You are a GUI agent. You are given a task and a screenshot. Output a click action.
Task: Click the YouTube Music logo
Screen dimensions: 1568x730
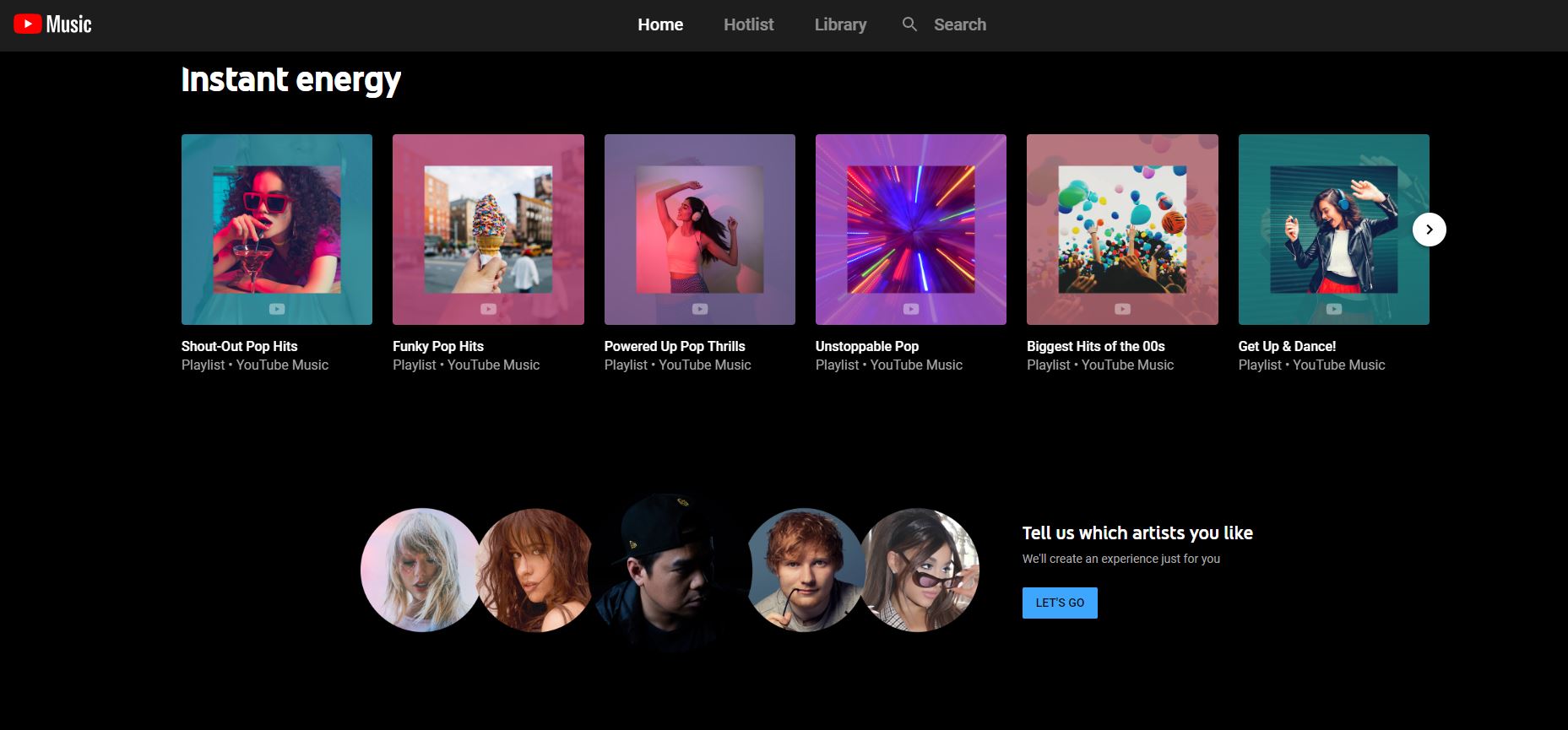pyautogui.click(x=52, y=24)
